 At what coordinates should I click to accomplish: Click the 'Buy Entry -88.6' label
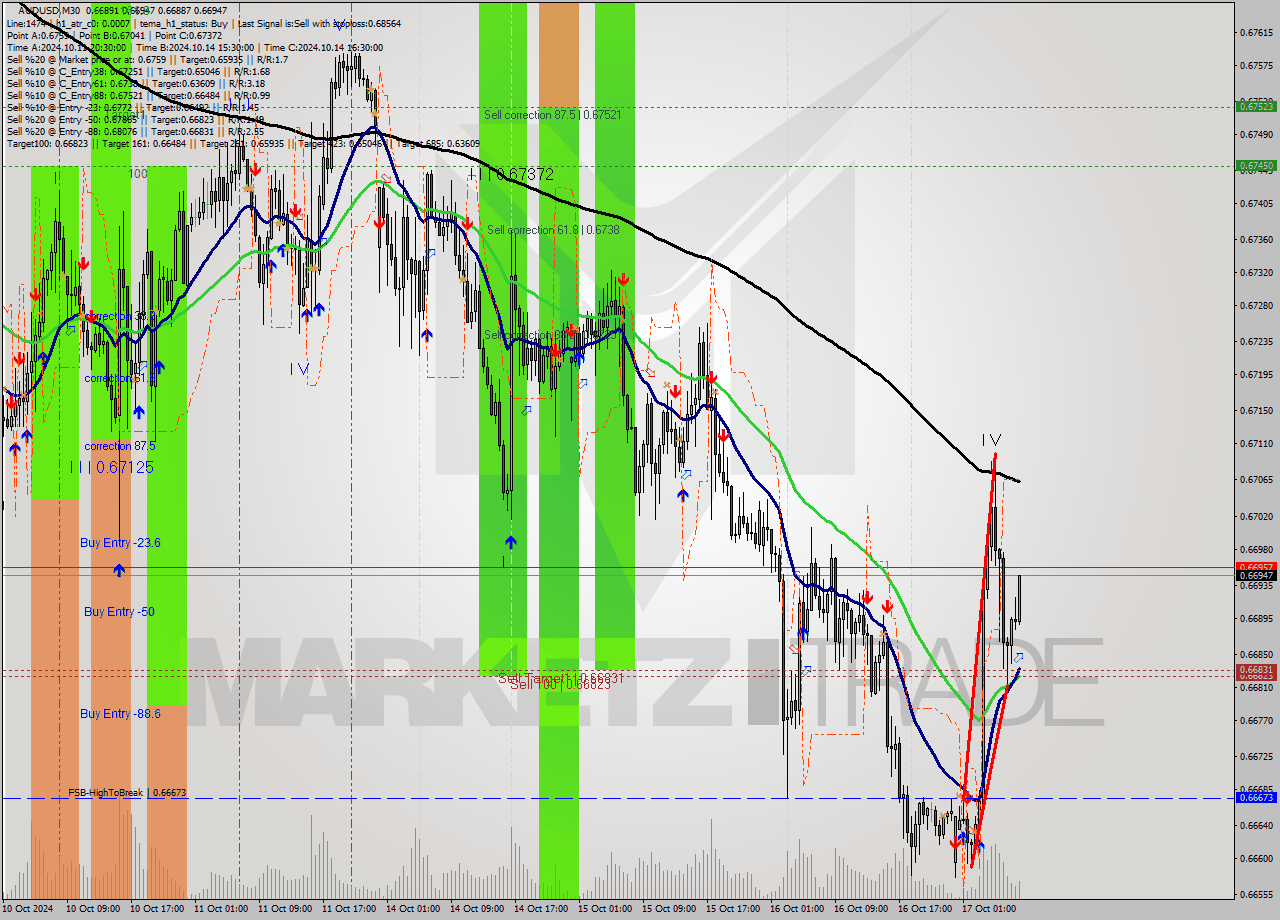click(120, 713)
